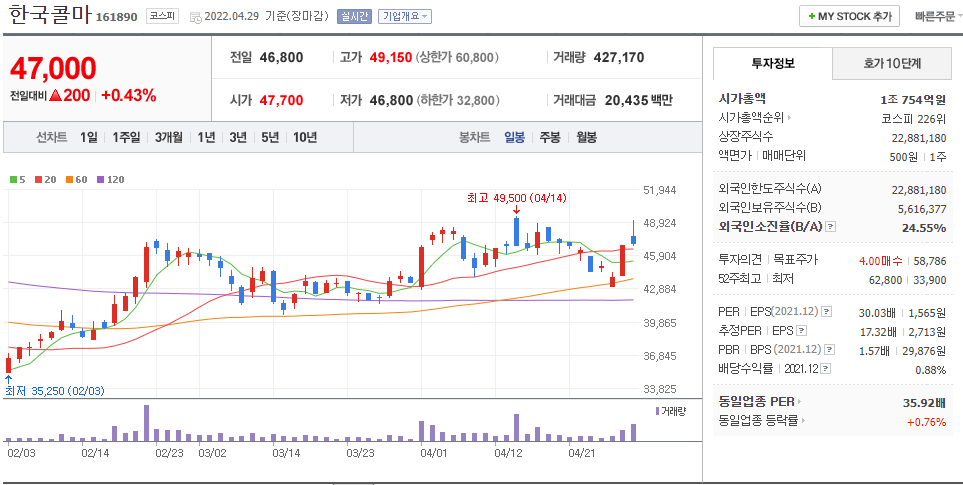The image size is (963, 485).
Task: Click the 상한가 60,800 text
Action: pos(458,58)
